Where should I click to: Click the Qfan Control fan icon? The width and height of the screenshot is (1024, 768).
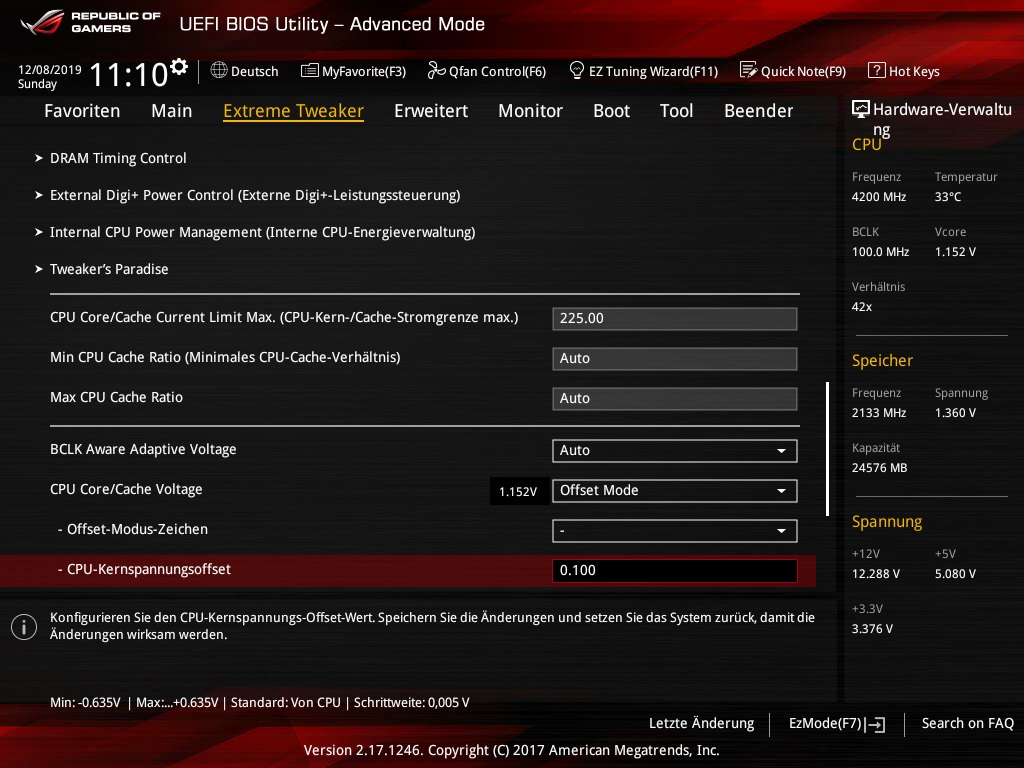tap(436, 70)
